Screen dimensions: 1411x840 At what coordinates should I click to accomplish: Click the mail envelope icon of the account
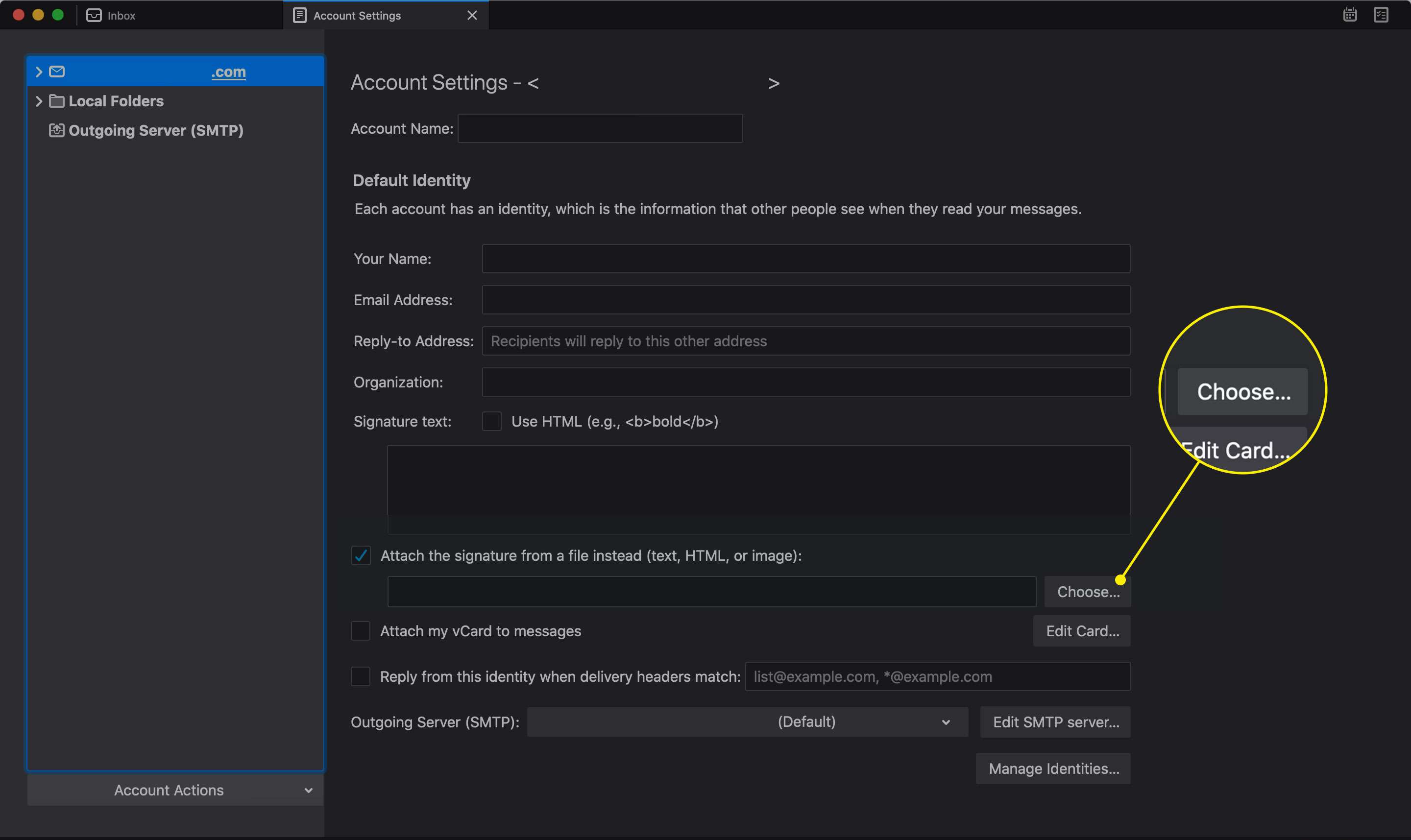tap(57, 72)
